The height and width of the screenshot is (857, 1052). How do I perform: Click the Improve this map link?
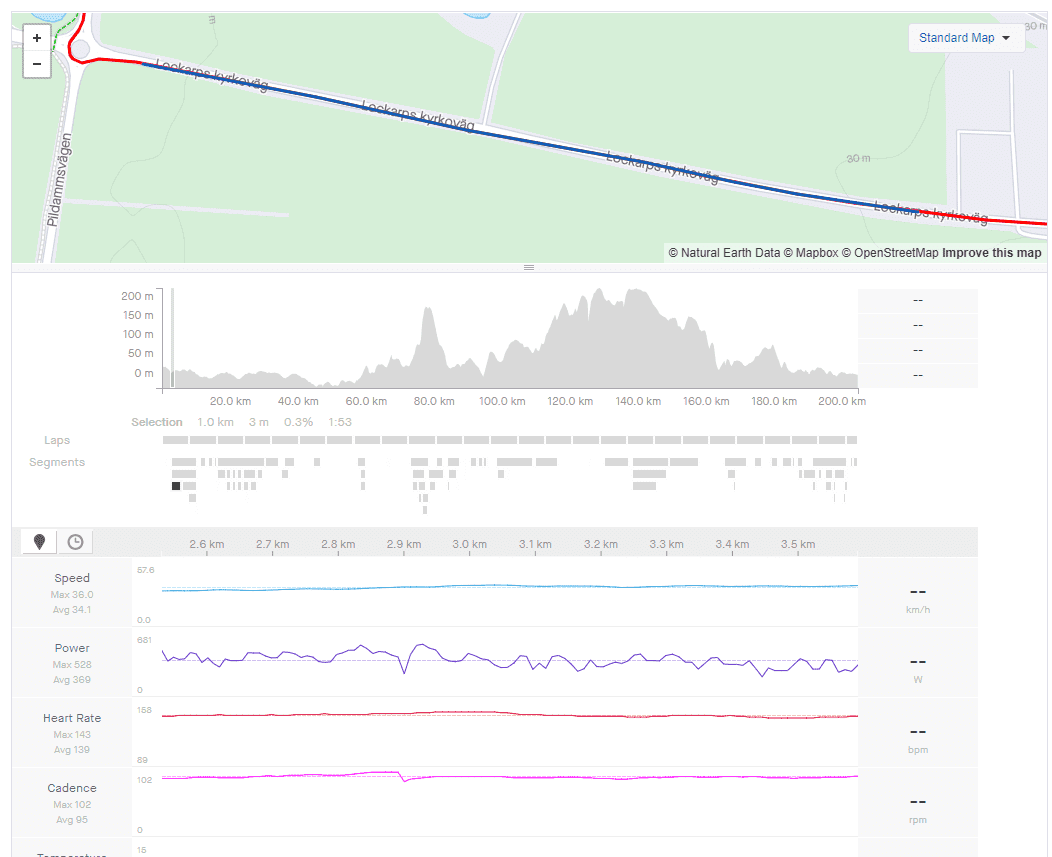992,253
